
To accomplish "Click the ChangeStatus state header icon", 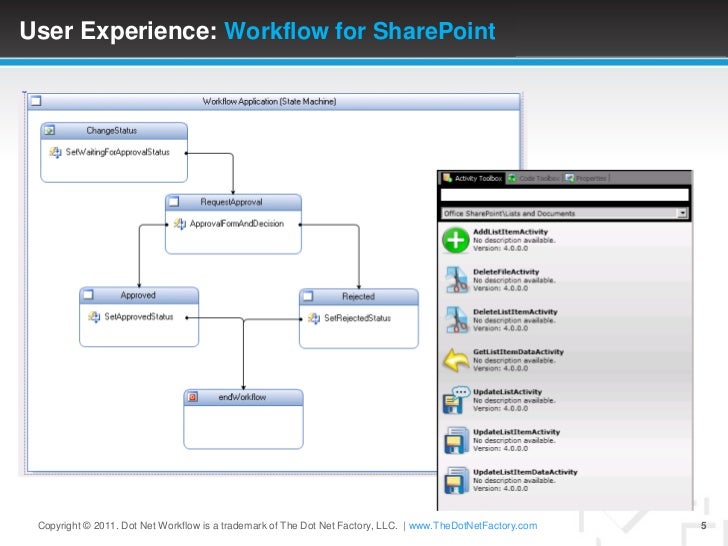I will click(x=50, y=130).
